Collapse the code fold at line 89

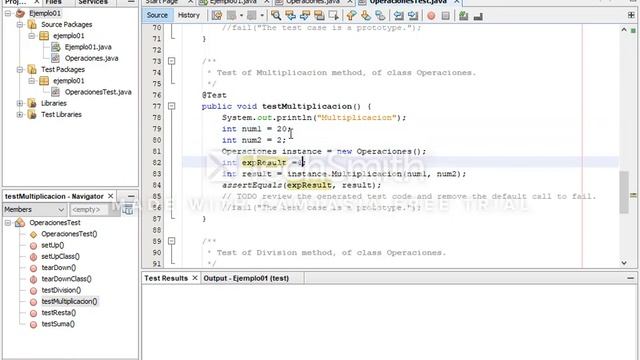tap(171, 241)
